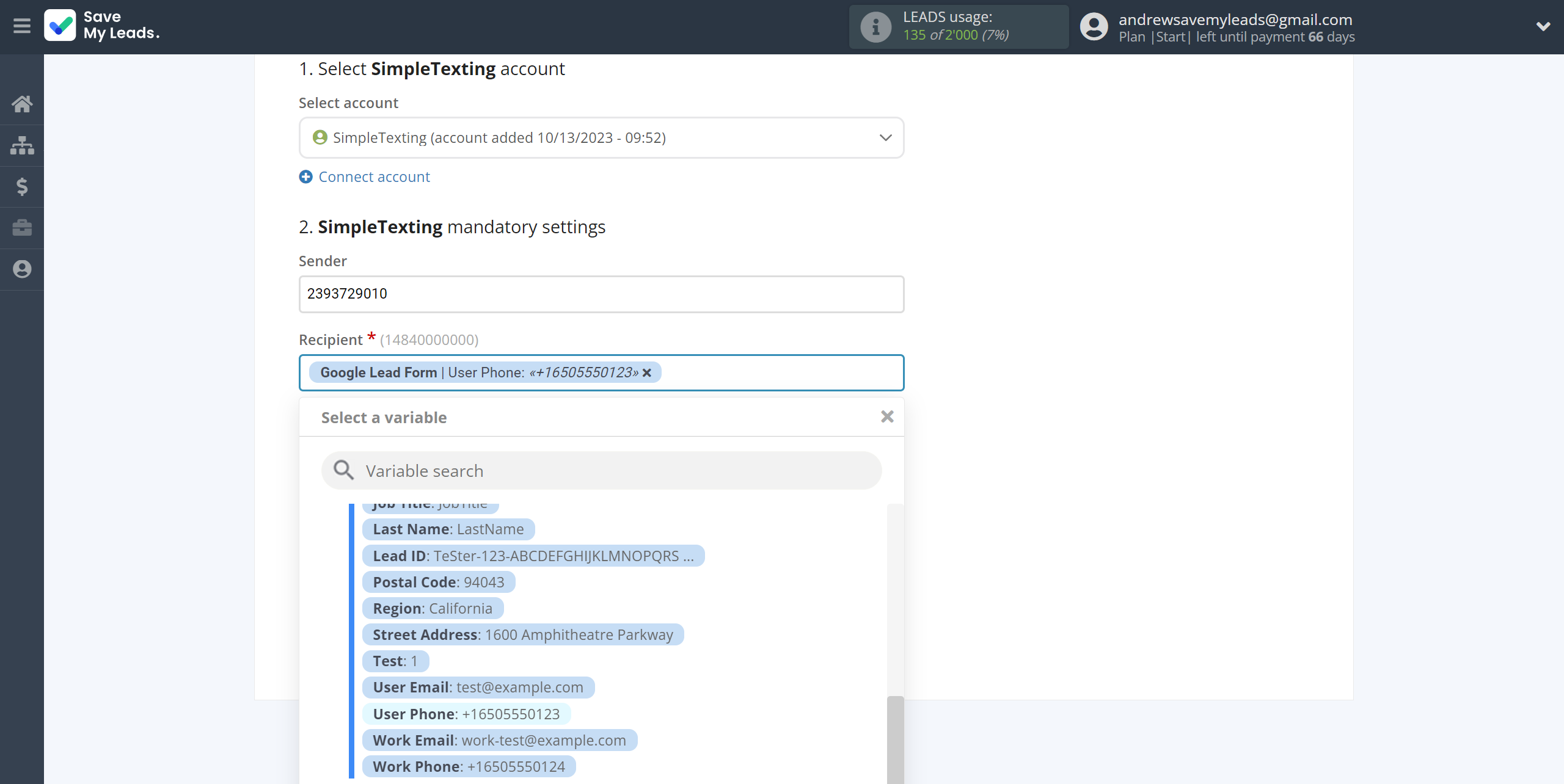Select the Lead ID variable
The width and height of the screenshot is (1564, 784).
pos(533,556)
